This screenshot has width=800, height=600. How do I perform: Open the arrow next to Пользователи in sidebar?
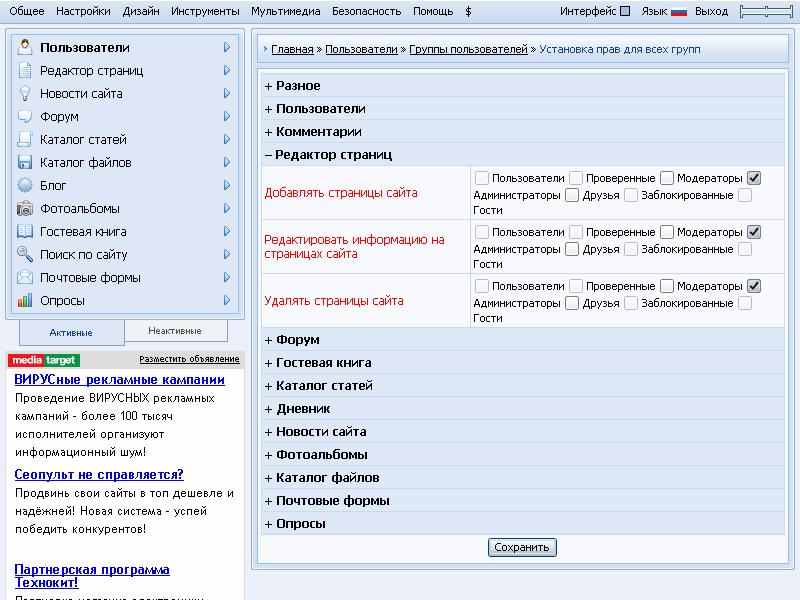coord(227,47)
